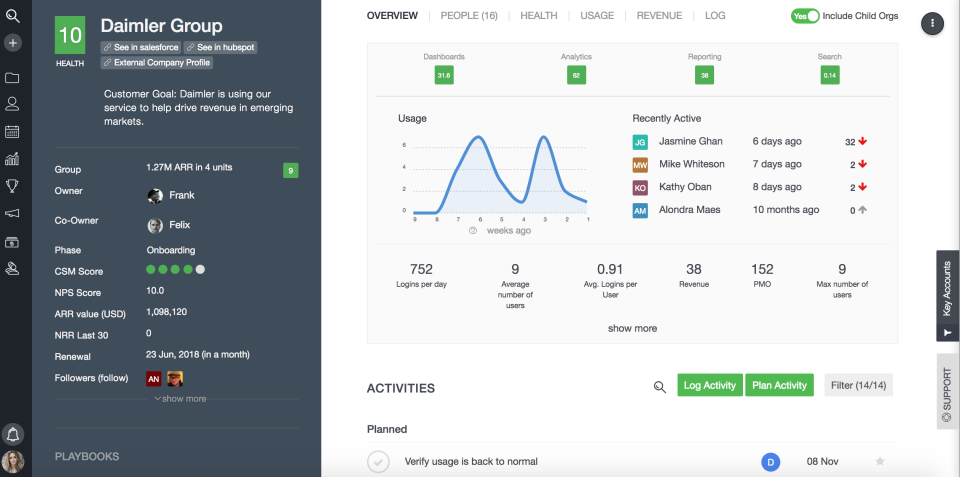Click the Verify usage is back to normal text
The image size is (960, 477).
click(x=471, y=461)
